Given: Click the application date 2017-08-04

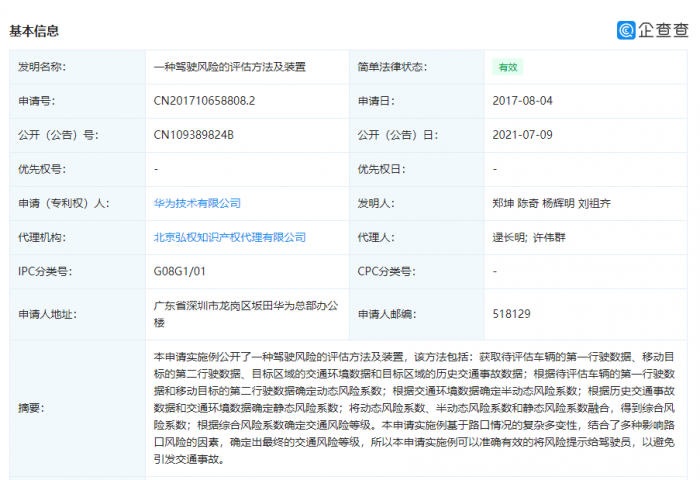Looking at the screenshot, I should click(521, 101).
